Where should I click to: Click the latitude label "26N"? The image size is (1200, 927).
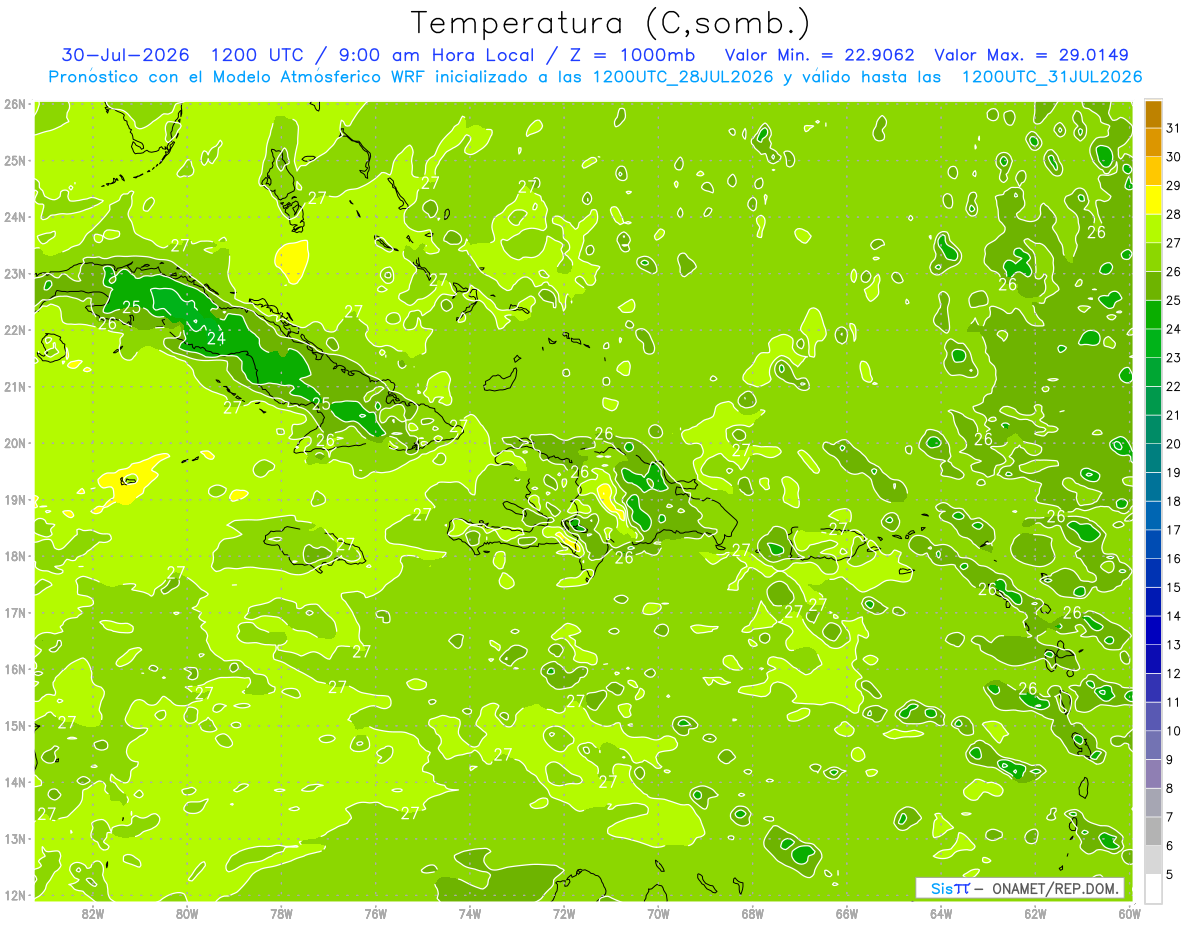pos(14,104)
